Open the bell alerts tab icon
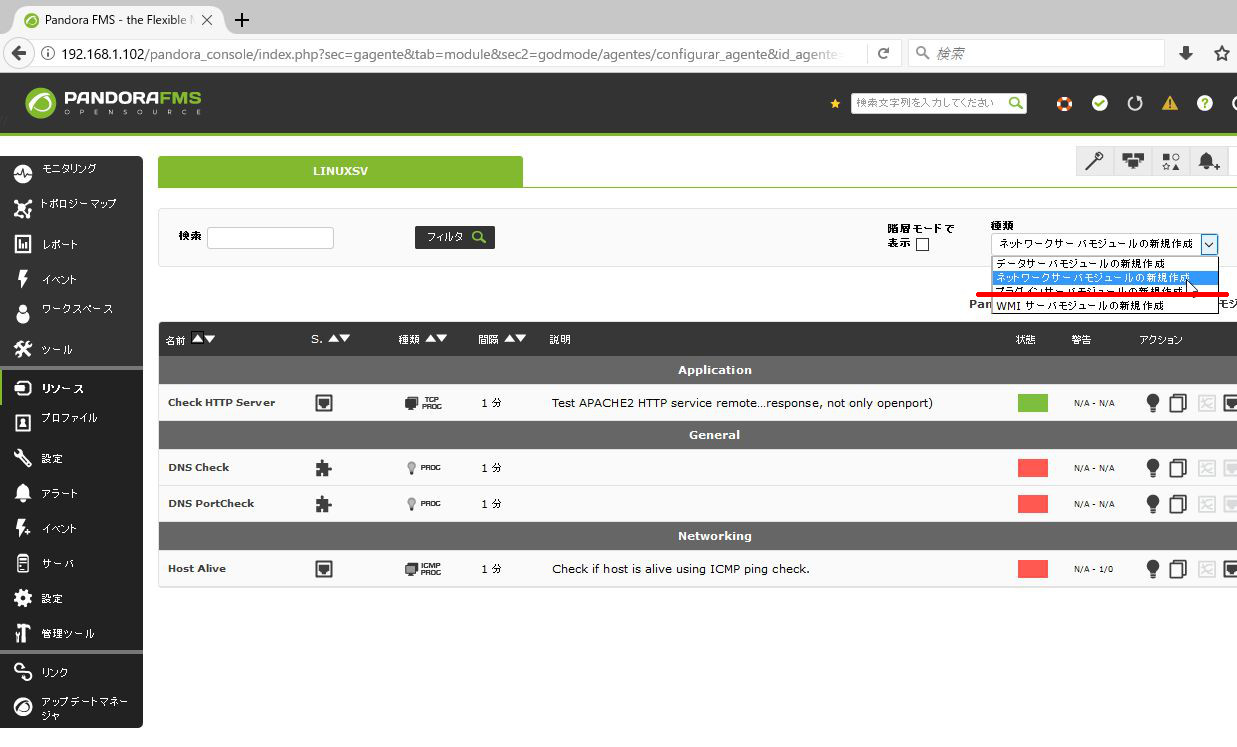The width and height of the screenshot is (1237, 747). (x=1208, y=161)
